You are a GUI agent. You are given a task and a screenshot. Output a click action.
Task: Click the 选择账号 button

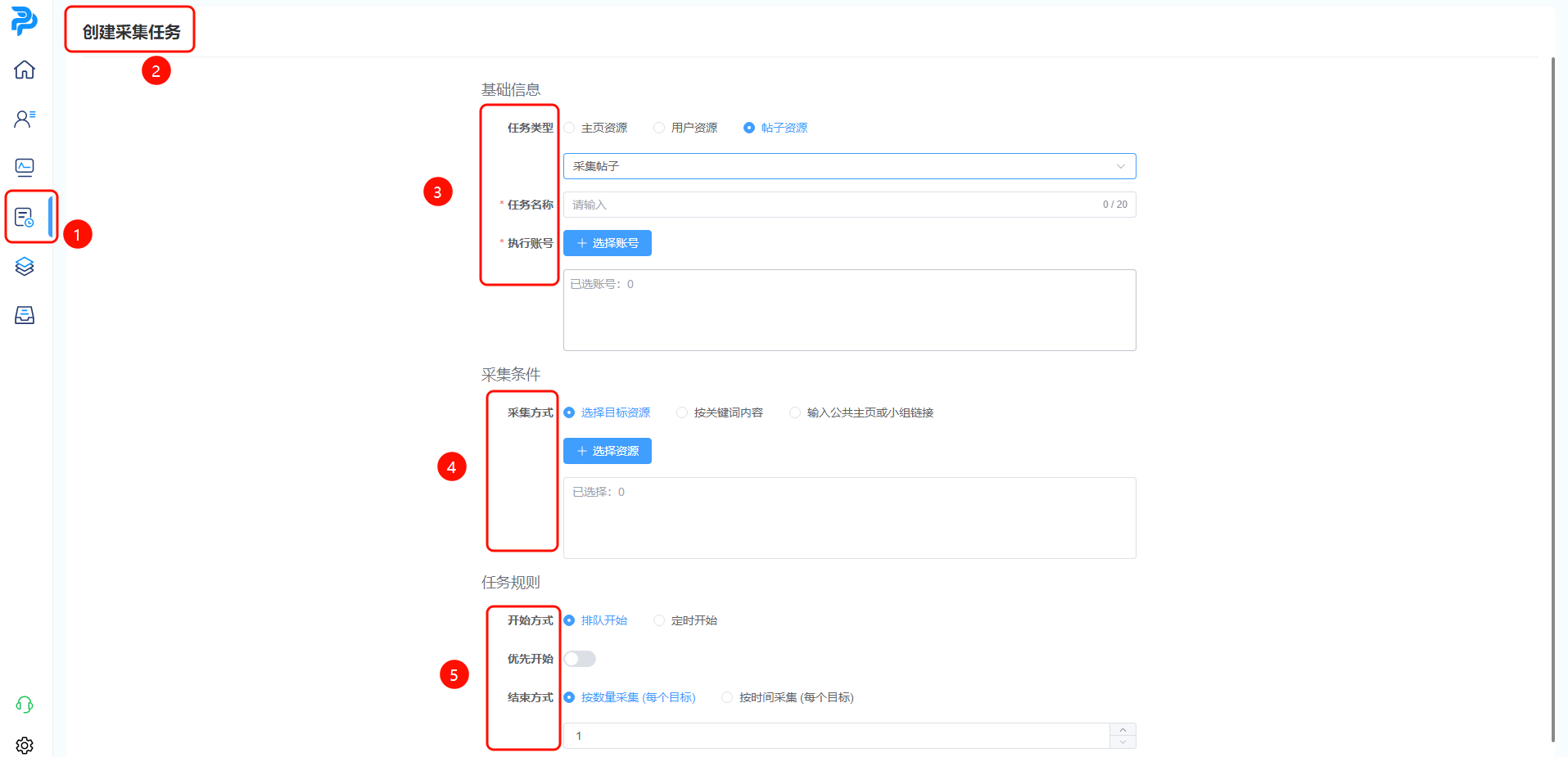point(608,243)
